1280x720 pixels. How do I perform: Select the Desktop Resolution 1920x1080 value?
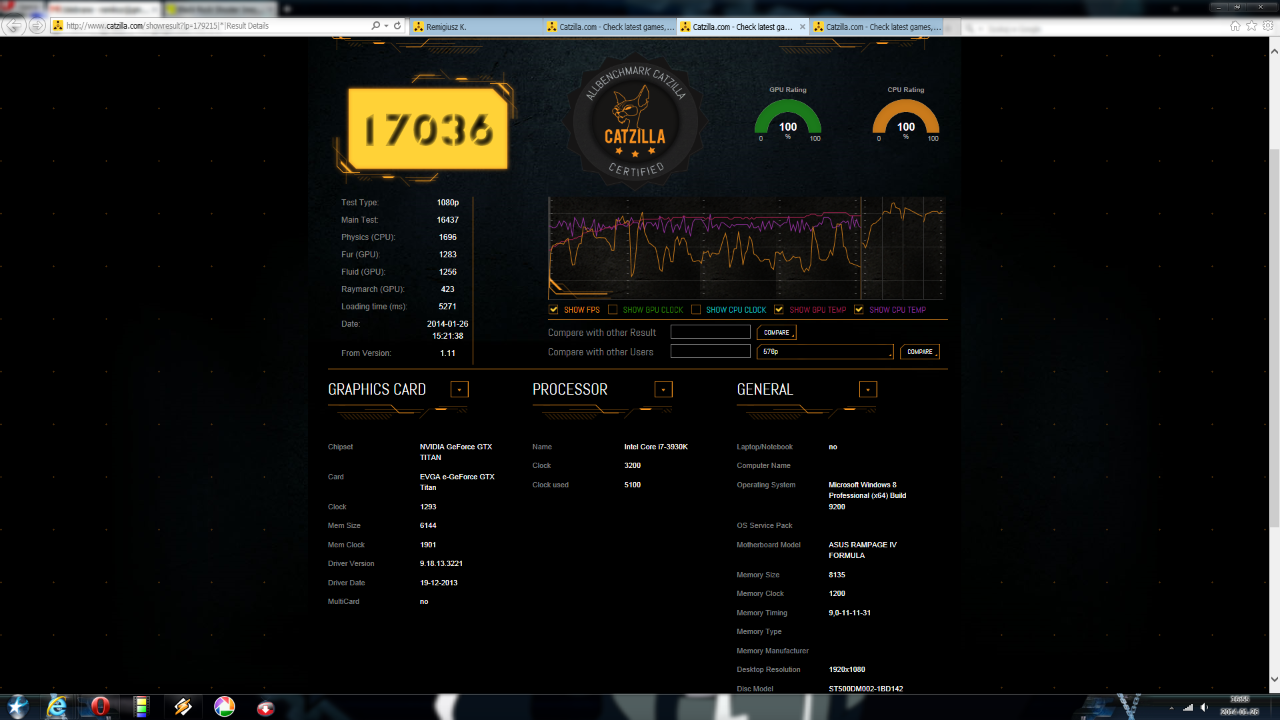pyautogui.click(x=849, y=669)
